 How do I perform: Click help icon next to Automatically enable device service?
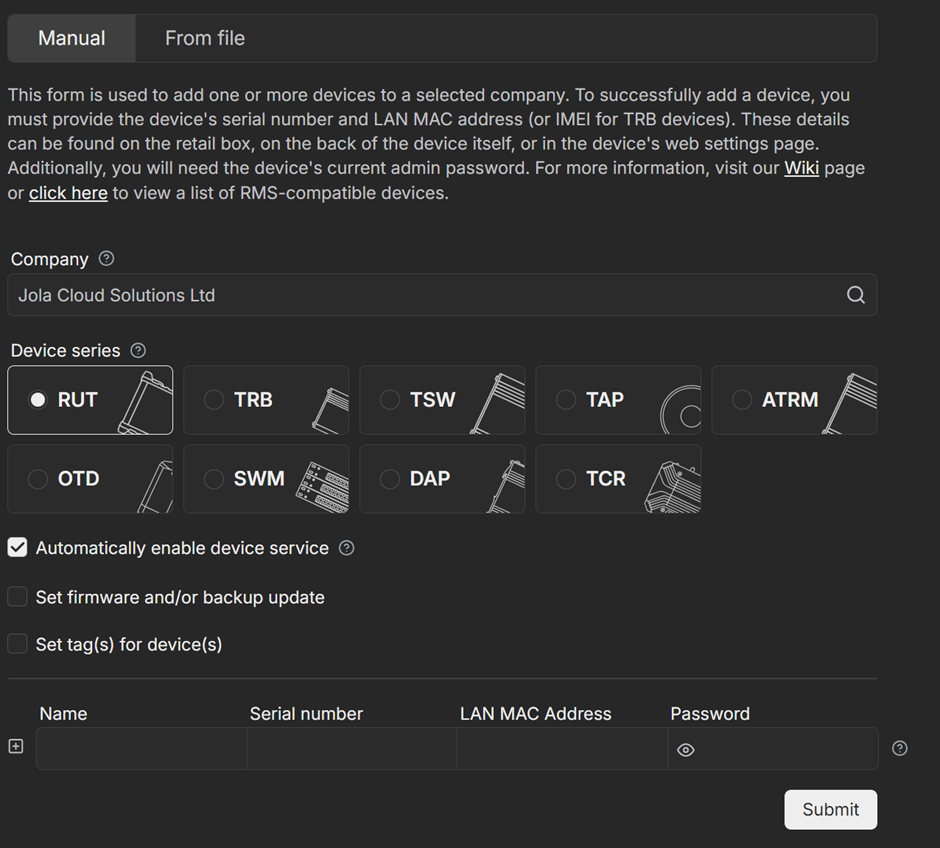point(347,548)
